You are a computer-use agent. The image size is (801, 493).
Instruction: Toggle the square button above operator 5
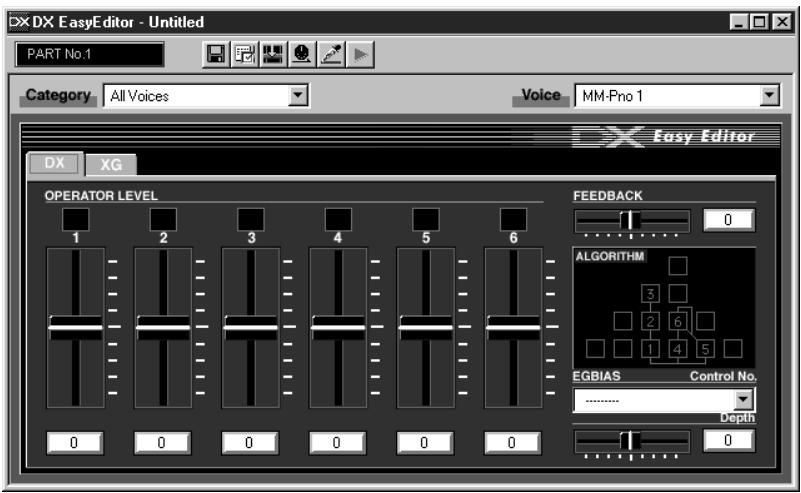(426, 220)
